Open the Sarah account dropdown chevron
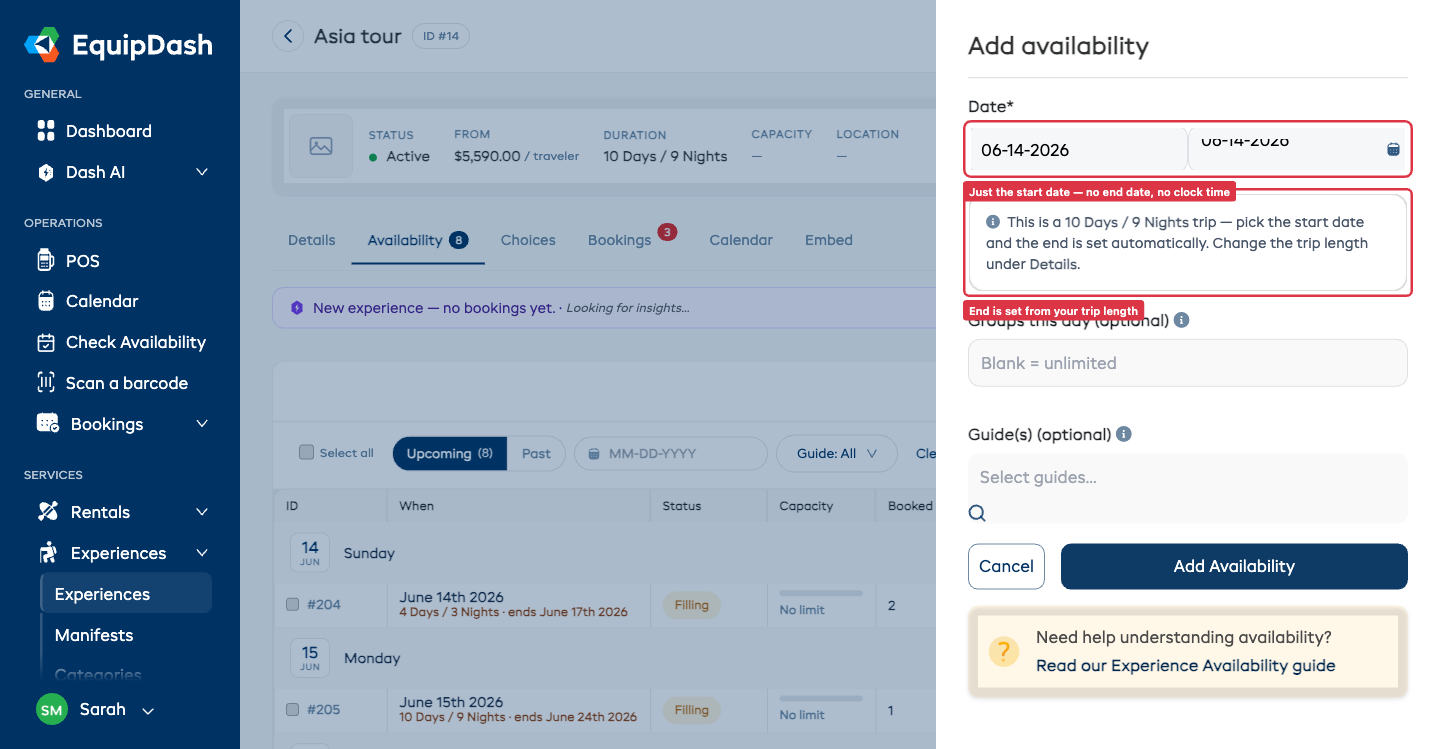 148,711
